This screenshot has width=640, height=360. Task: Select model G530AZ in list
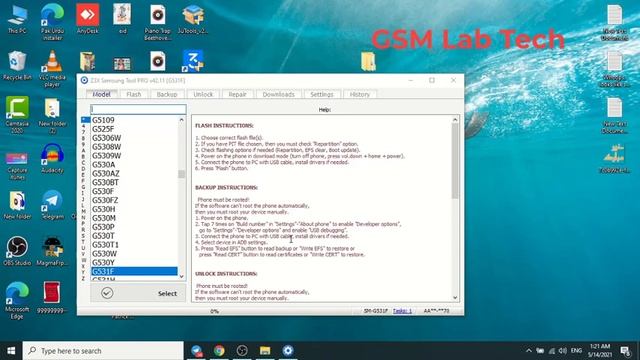(x=134, y=173)
